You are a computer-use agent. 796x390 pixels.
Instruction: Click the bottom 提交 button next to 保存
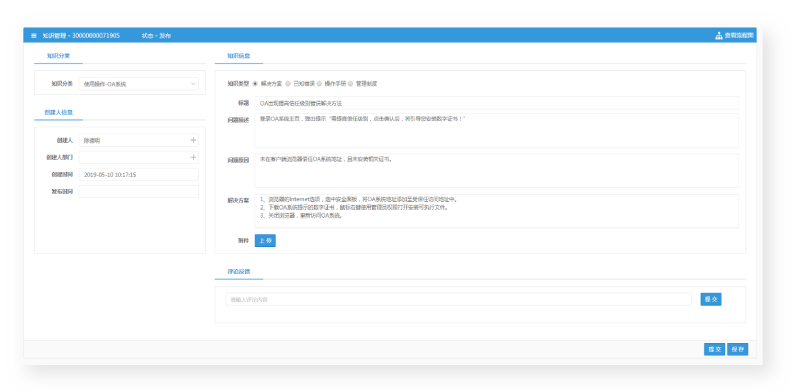(x=714, y=349)
